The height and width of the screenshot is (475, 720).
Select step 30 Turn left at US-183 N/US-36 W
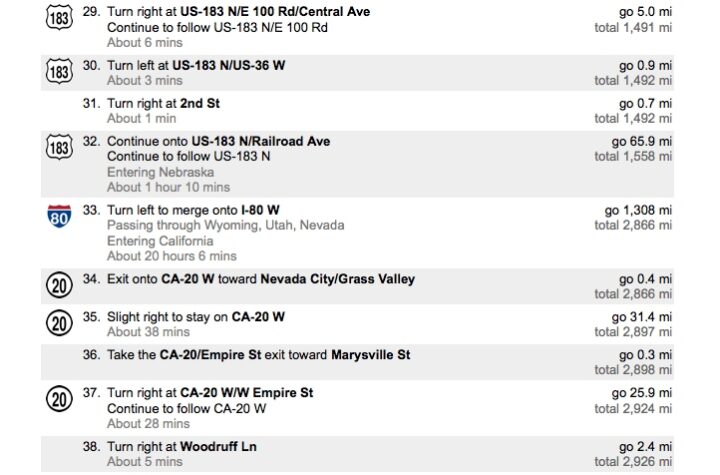(357, 73)
